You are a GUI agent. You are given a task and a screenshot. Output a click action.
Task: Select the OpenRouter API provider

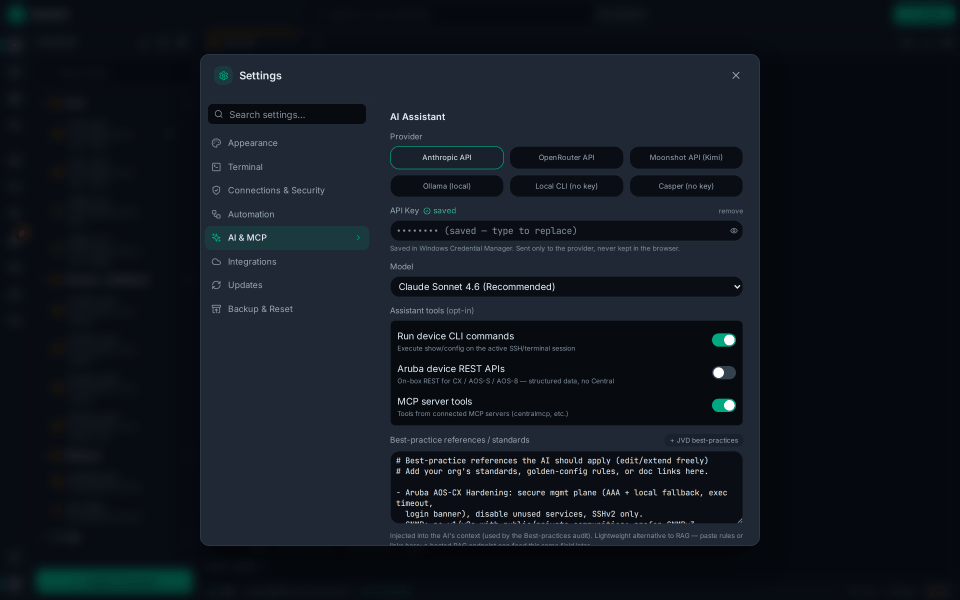pos(566,157)
